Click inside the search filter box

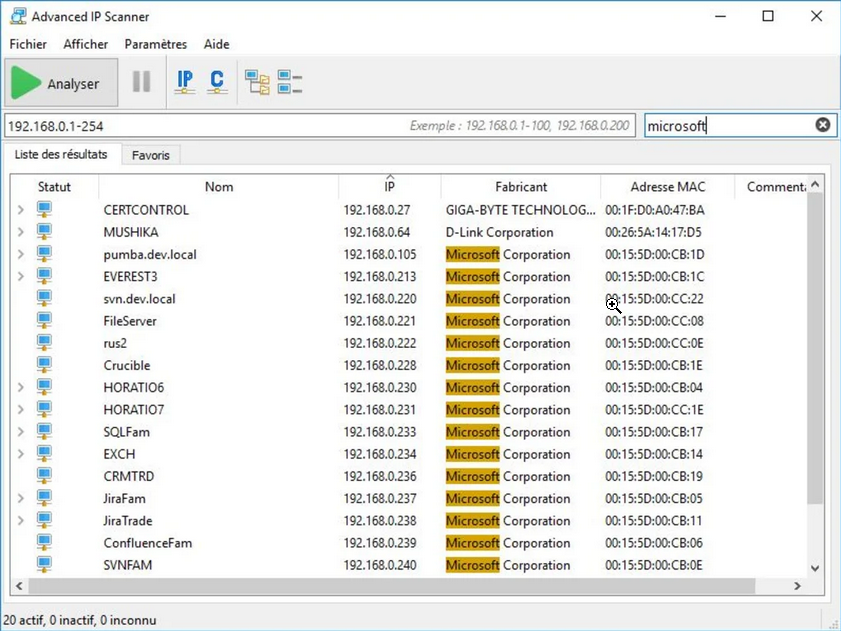click(730, 124)
